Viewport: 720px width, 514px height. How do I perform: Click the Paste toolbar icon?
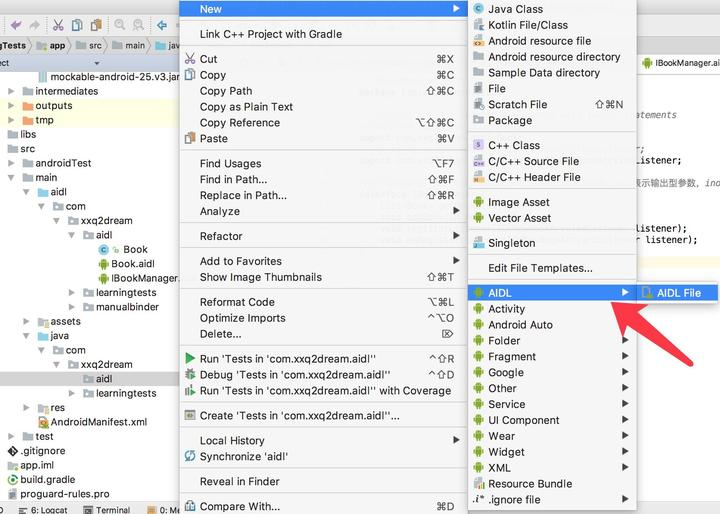pyautogui.click(x=96, y=25)
